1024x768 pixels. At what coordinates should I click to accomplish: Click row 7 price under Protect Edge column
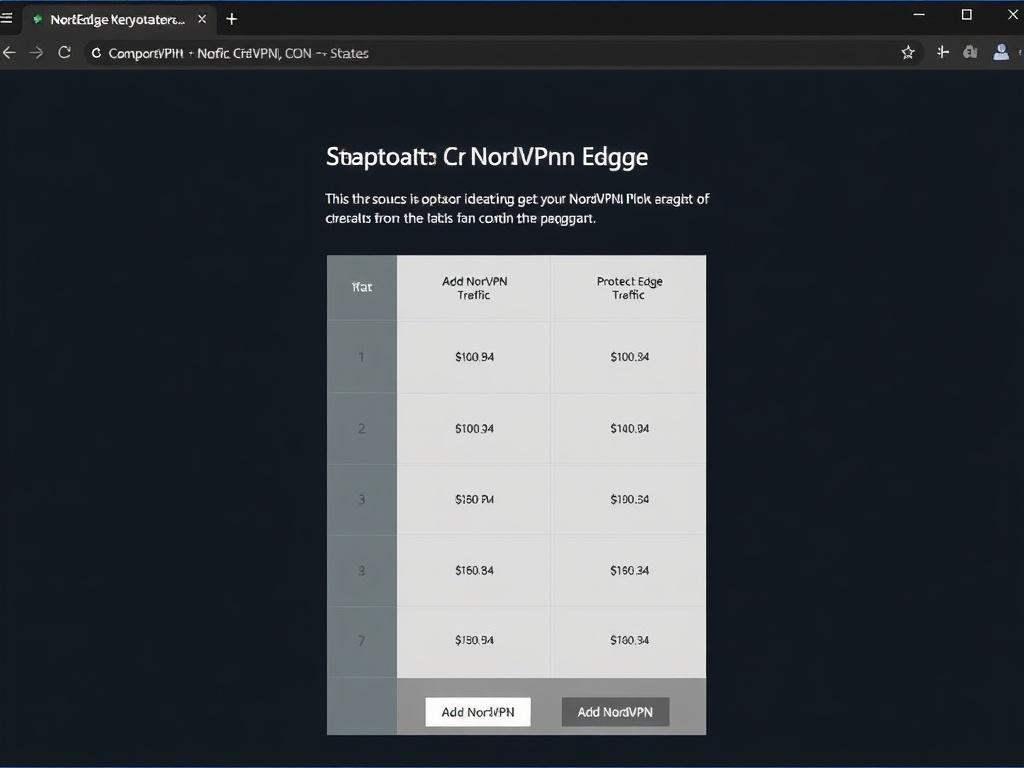629,641
